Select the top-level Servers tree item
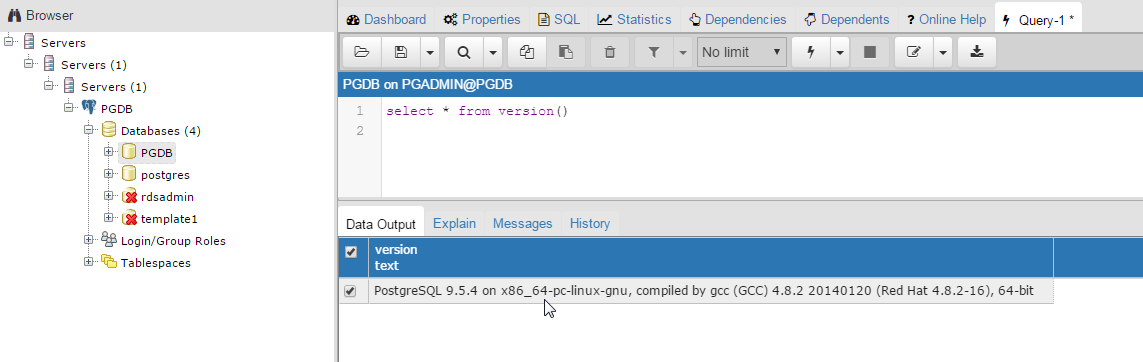The image size is (1143, 362). pyautogui.click(x=63, y=43)
